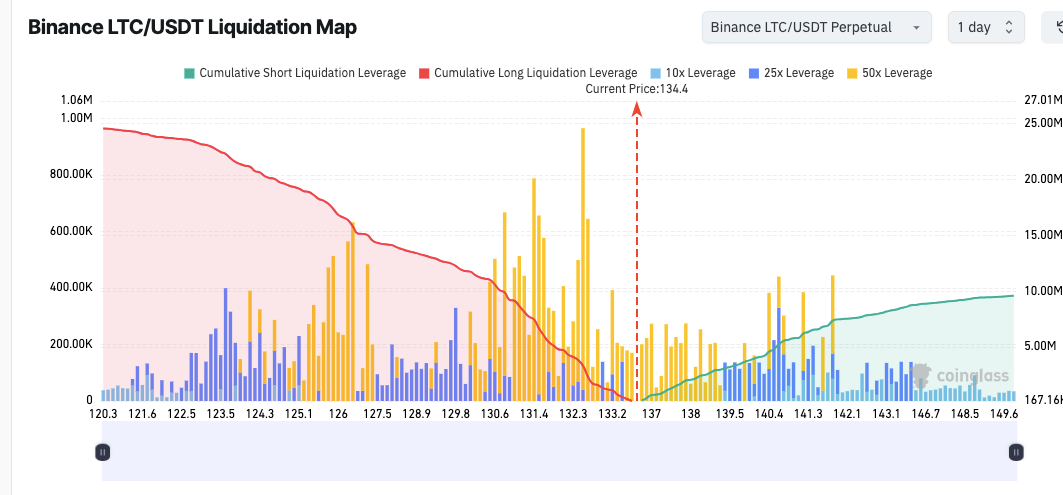
Task: Toggle the 10x Leverage legend item
Action: [x=693, y=73]
